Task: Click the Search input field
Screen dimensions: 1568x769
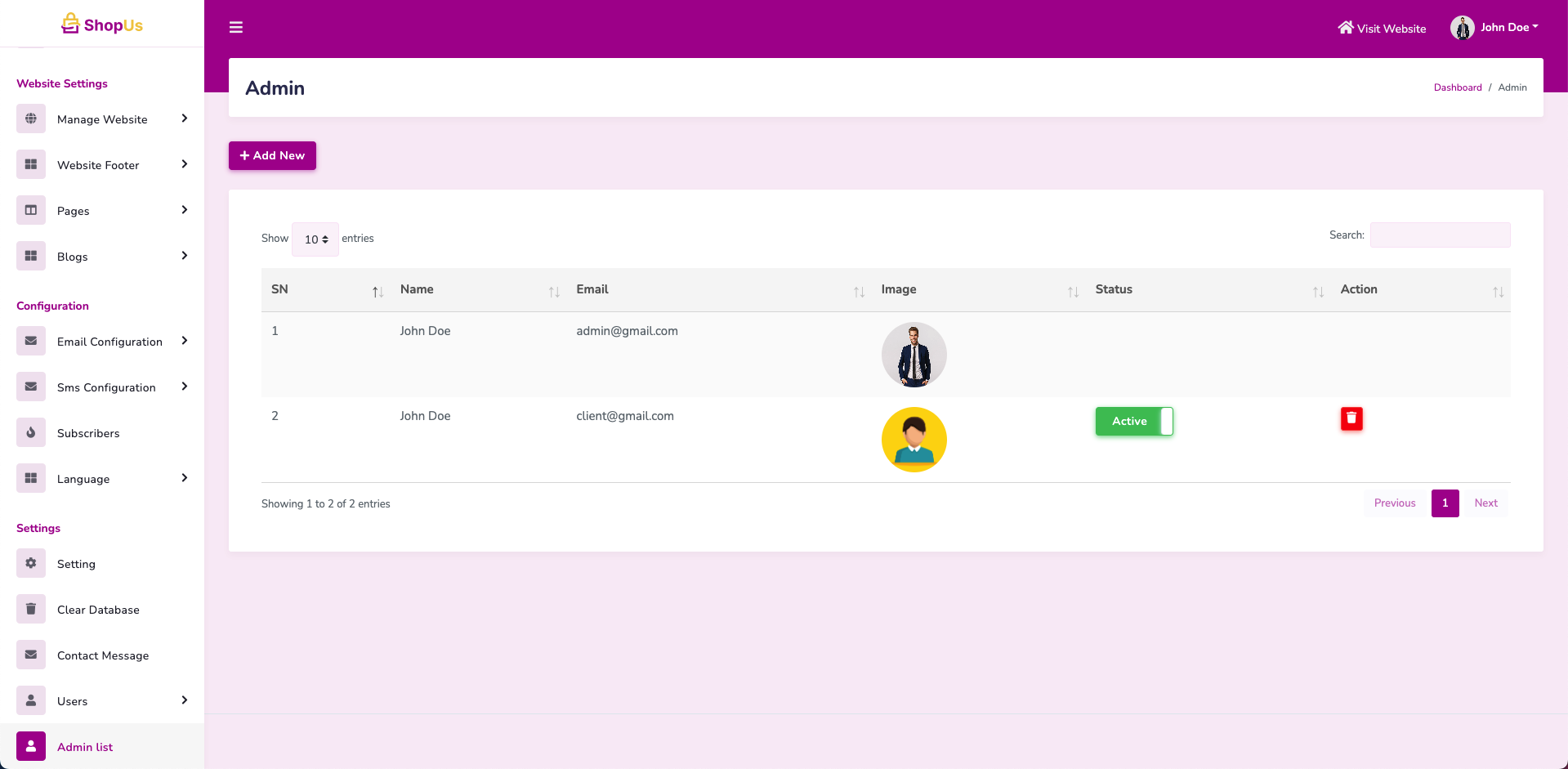Action: click(1440, 235)
